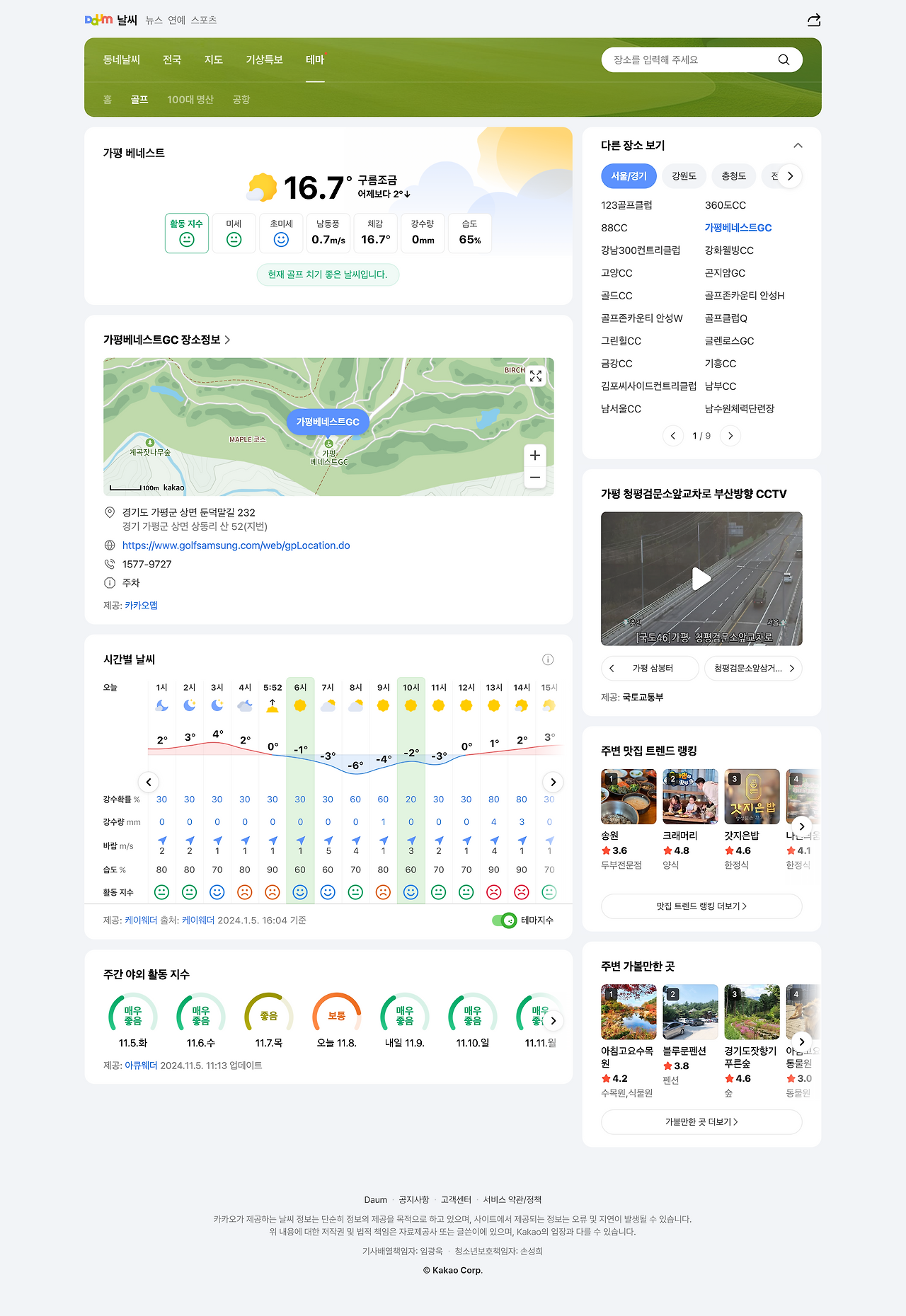
Task: Open the 동네날씨 tab
Action: 122,59
